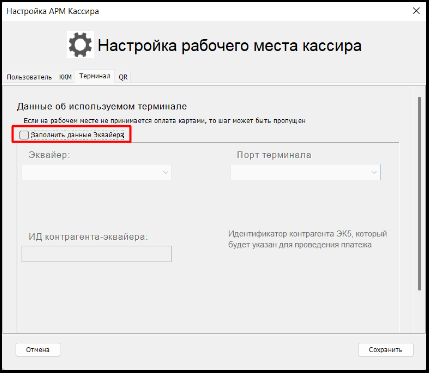Image resolution: width=429 pixels, height=373 pixels.
Task: Click the Сохранить button
Action: point(386,350)
